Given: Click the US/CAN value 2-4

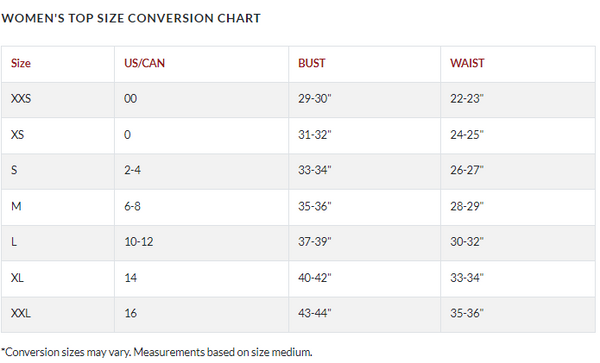Looking at the screenshot, I should (x=132, y=170).
